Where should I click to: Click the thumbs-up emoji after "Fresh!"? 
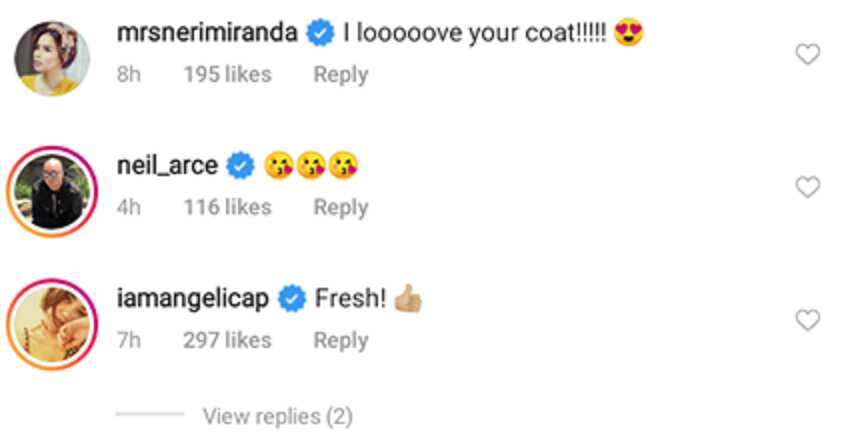pos(408,299)
